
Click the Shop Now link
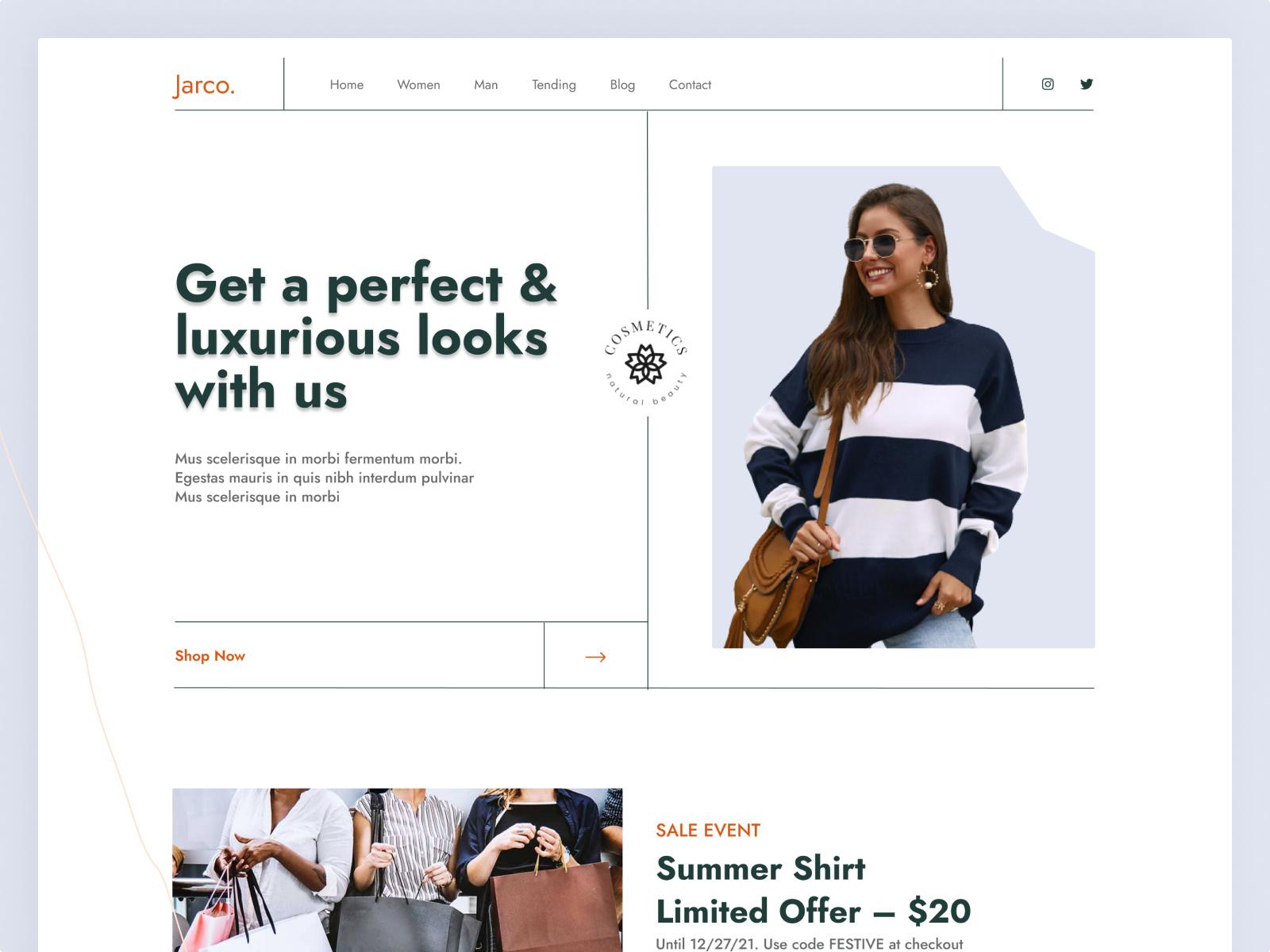tap(210, 656)
